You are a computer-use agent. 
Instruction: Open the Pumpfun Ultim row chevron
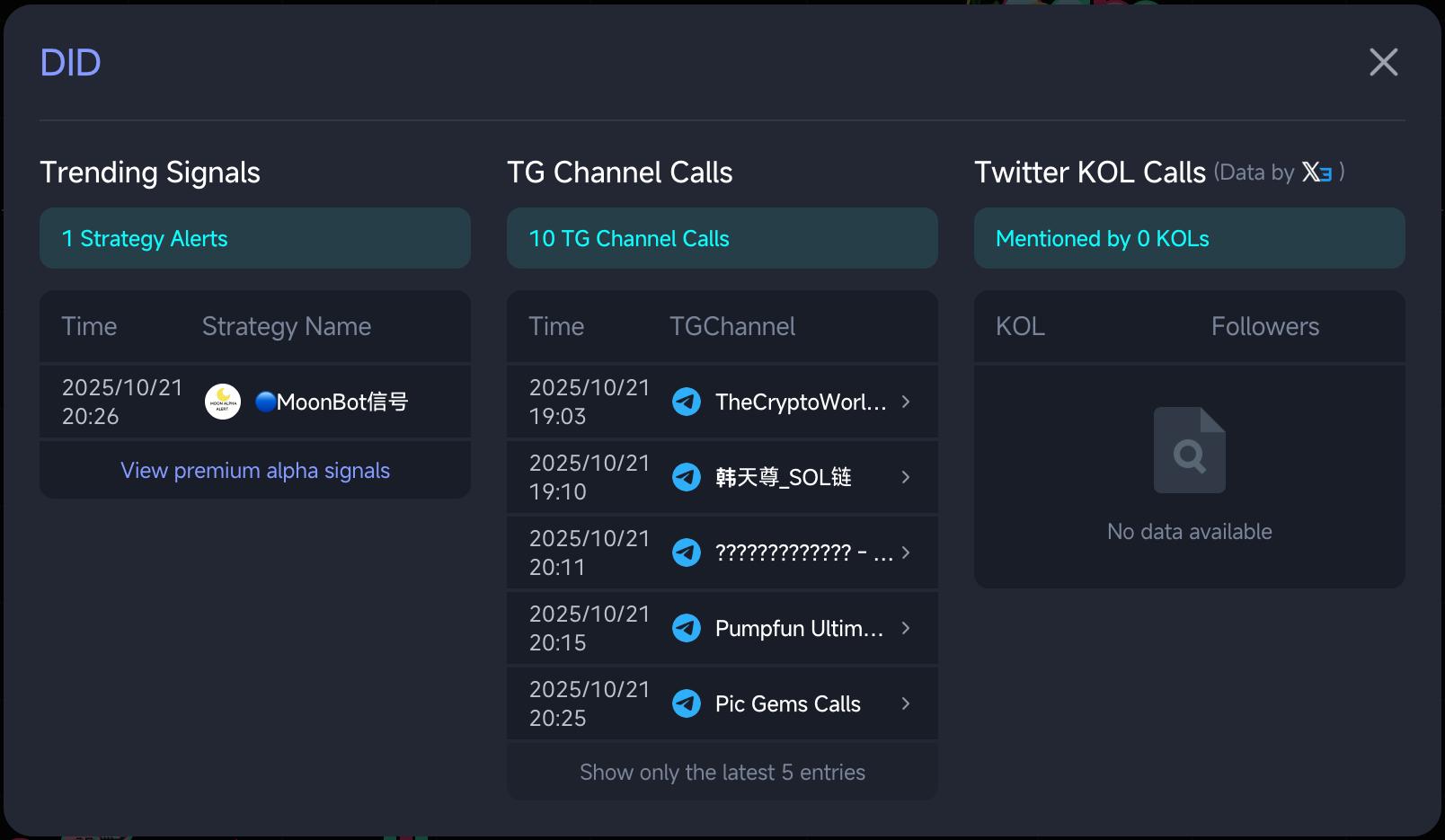[906, 628]
